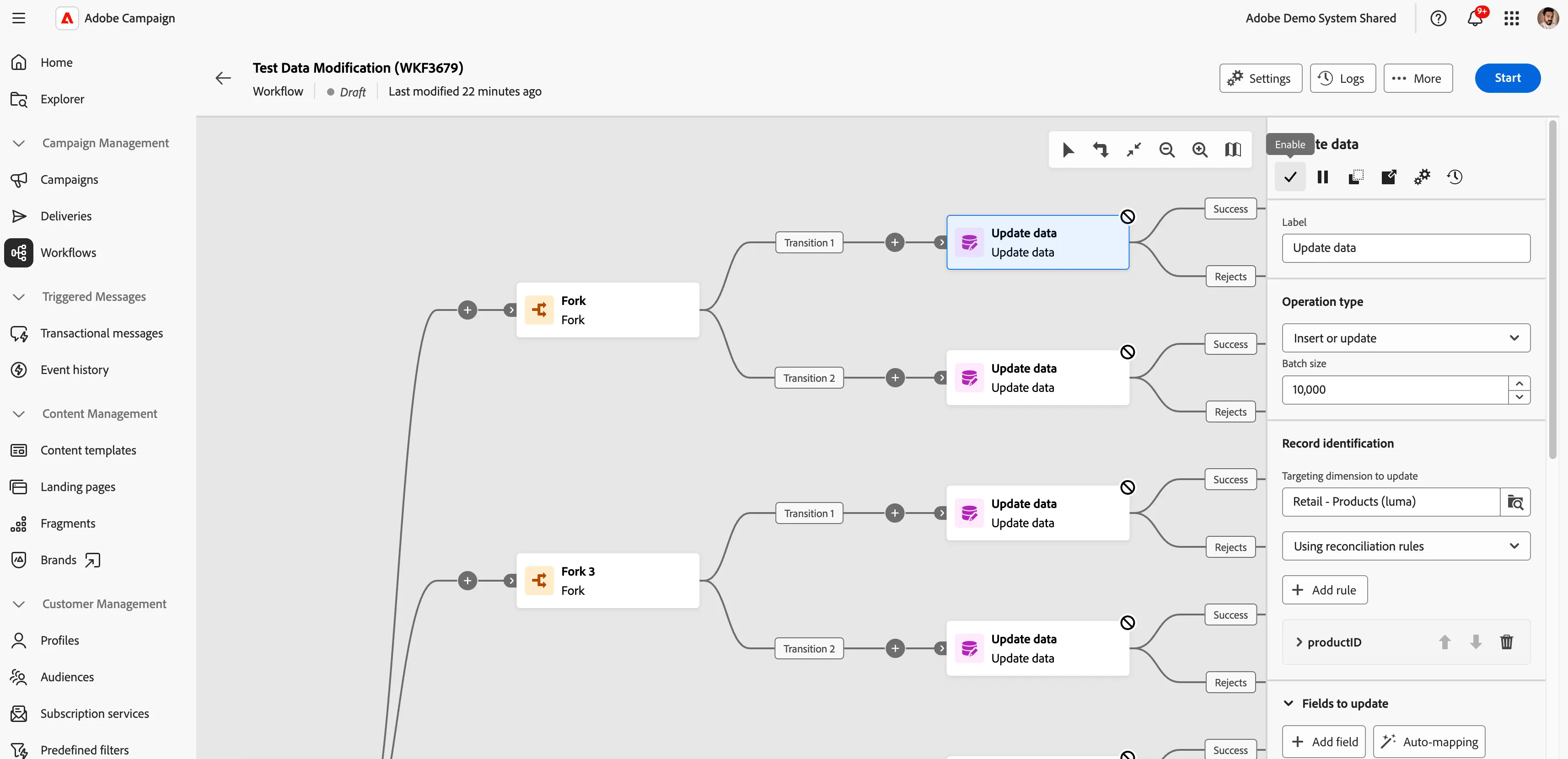Click the Start button
The image size is (1568, 759).
1507,78
